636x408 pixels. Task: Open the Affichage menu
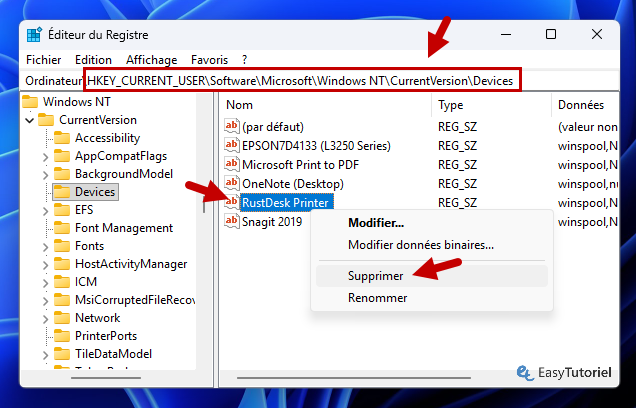[x=151, y=60]
